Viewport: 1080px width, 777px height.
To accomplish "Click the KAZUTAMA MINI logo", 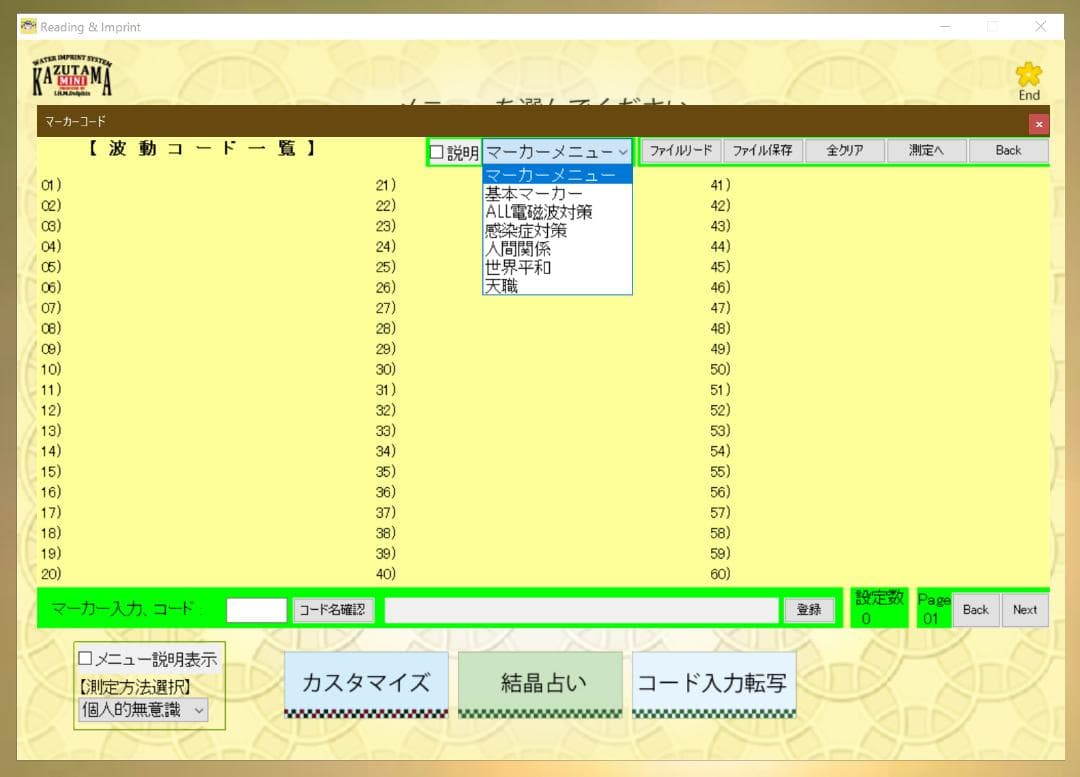I will (72, 77).
